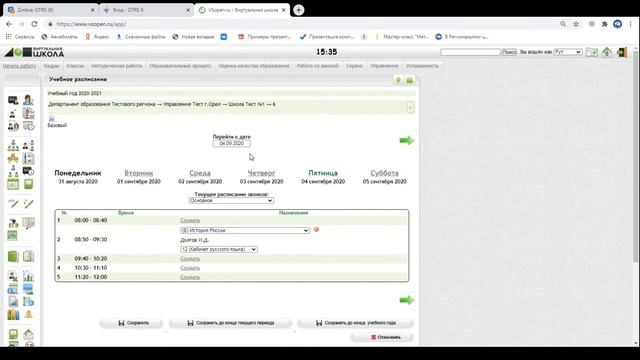640x360 pixels.
Task: Click the Отменить button
Action: pyautogui.click(x=382, y=337)
